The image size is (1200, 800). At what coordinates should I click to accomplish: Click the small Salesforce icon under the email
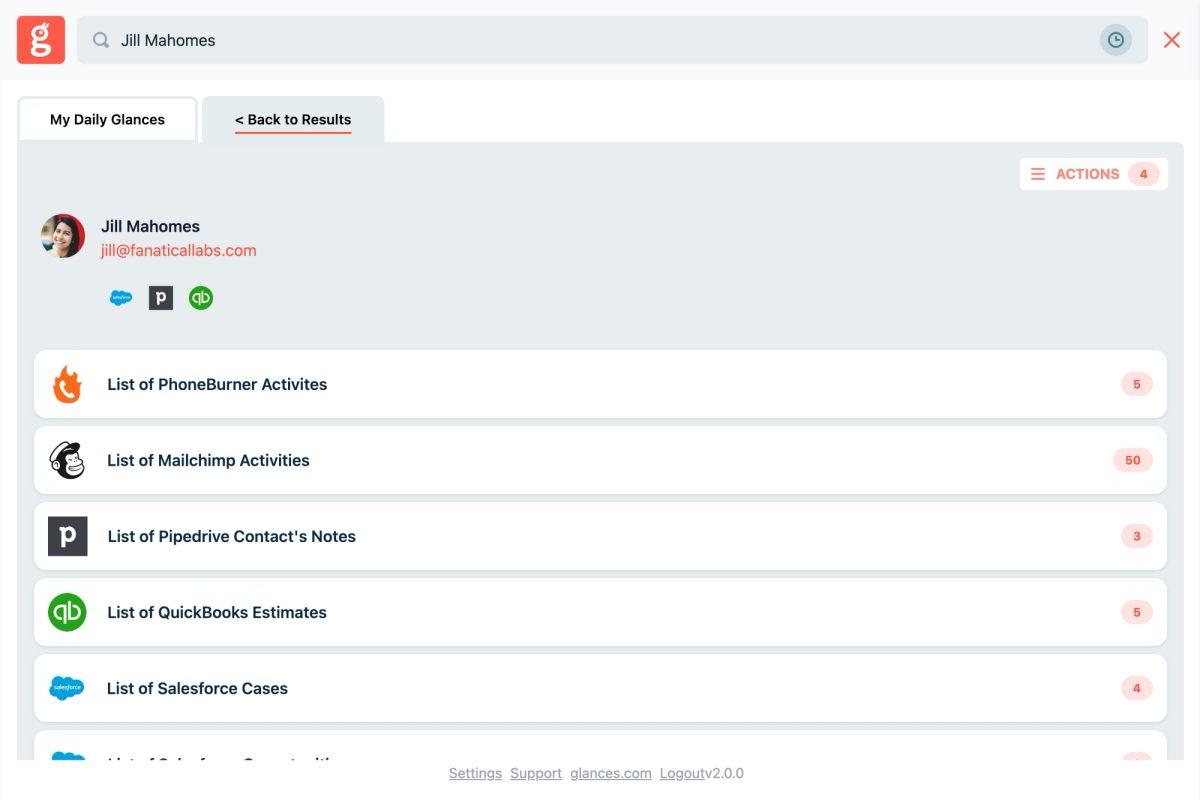(x=121, y=298)
